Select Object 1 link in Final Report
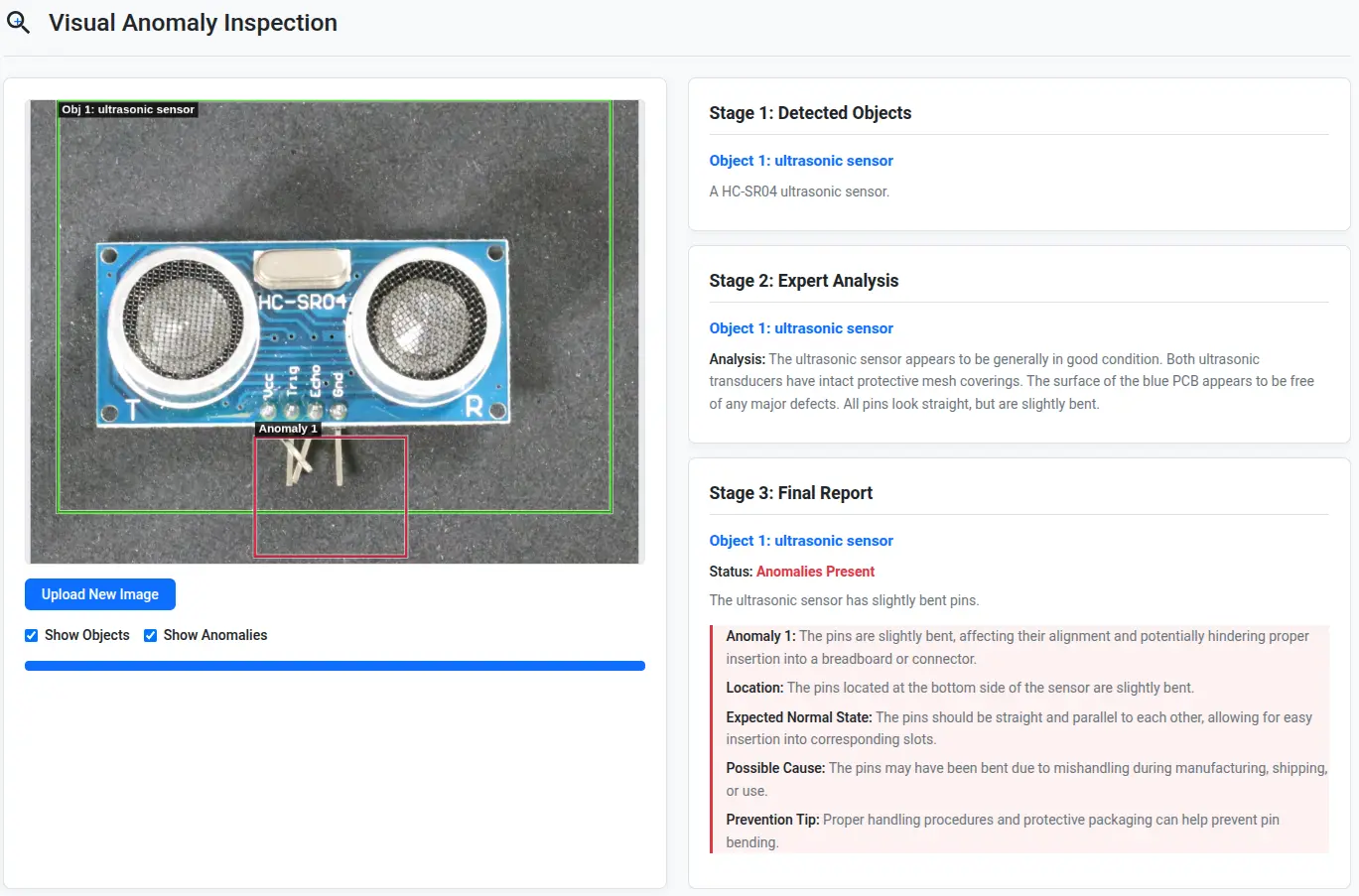The image size is (1359, 896). tap(801, 541)
